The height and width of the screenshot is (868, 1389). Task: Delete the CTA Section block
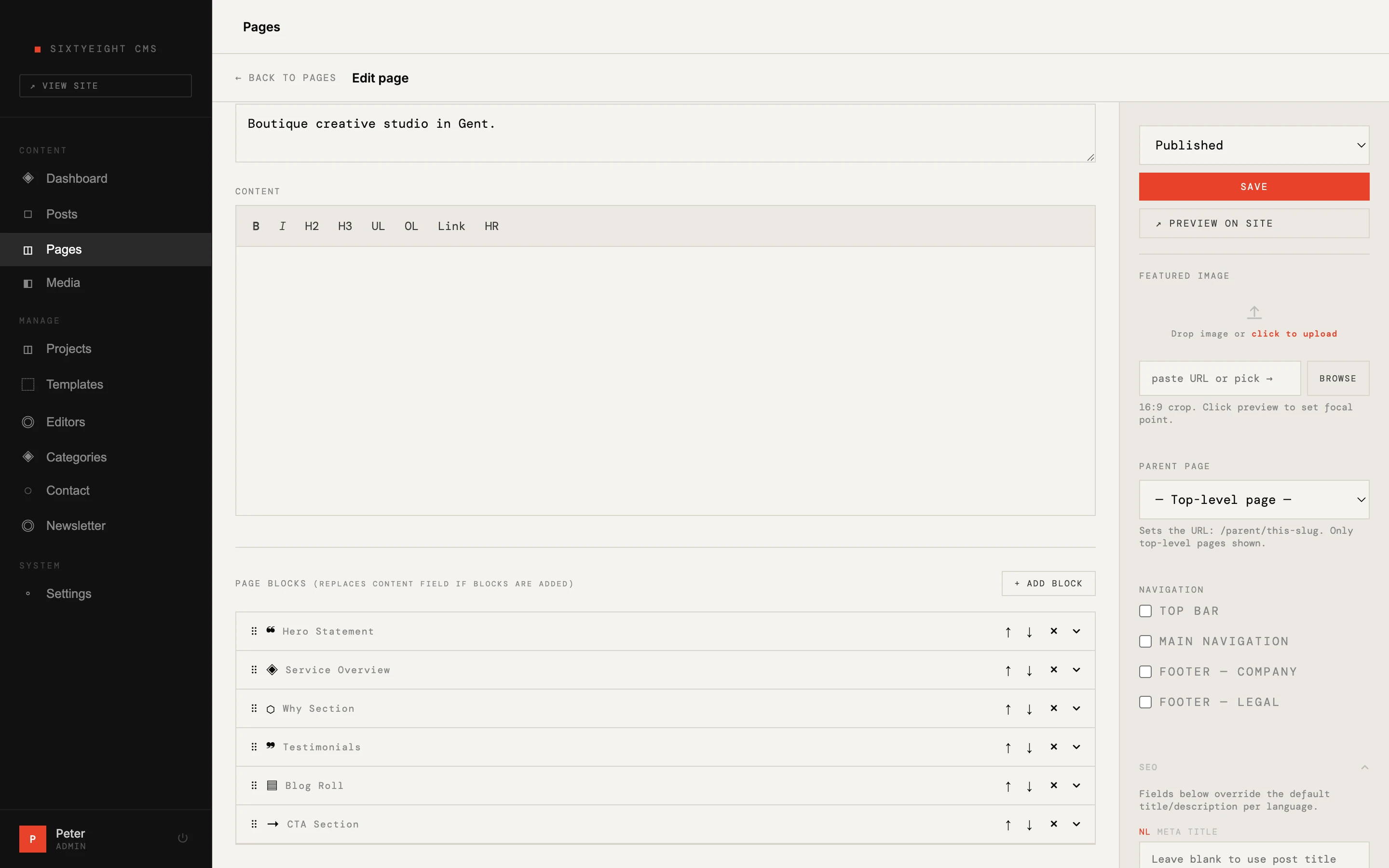(1054, 824)
